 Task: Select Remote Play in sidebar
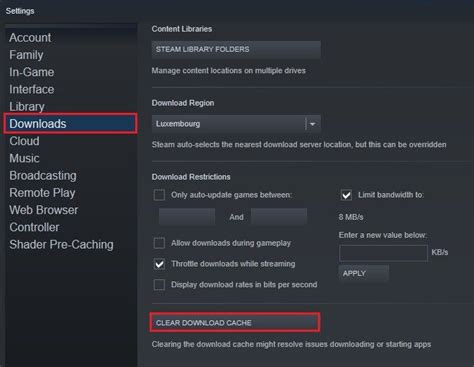pyautogui.click(x=42, y=193)
